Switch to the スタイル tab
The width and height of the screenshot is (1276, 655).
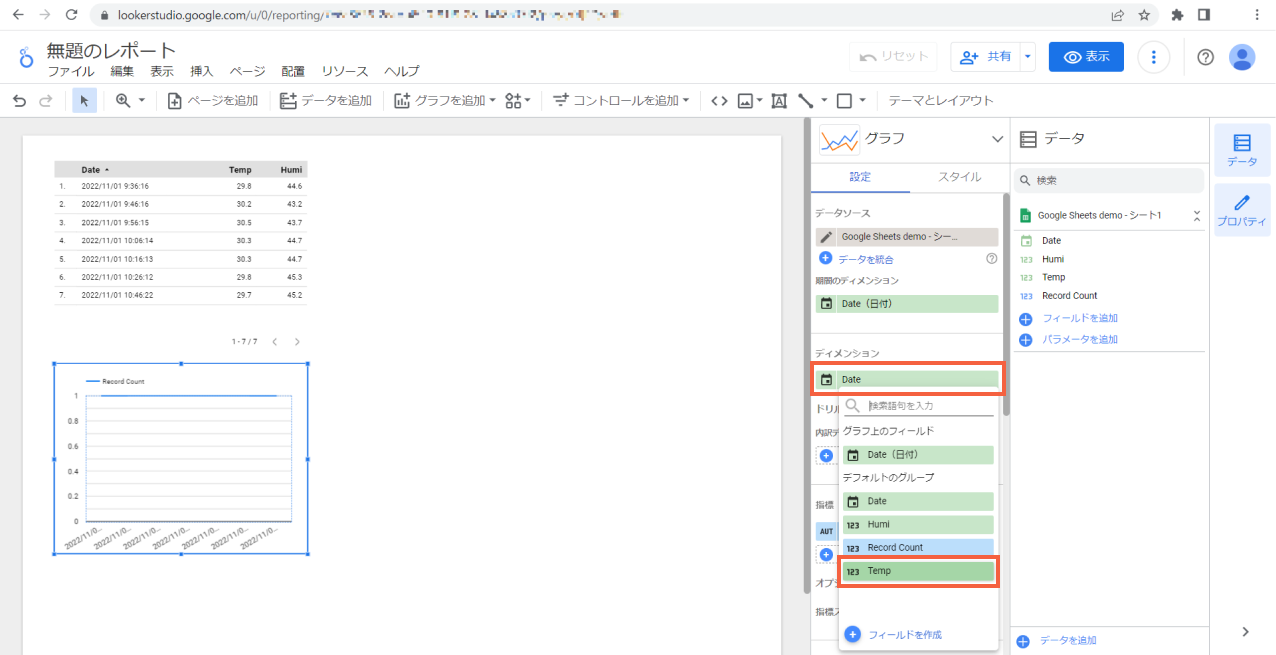(959, 176)
